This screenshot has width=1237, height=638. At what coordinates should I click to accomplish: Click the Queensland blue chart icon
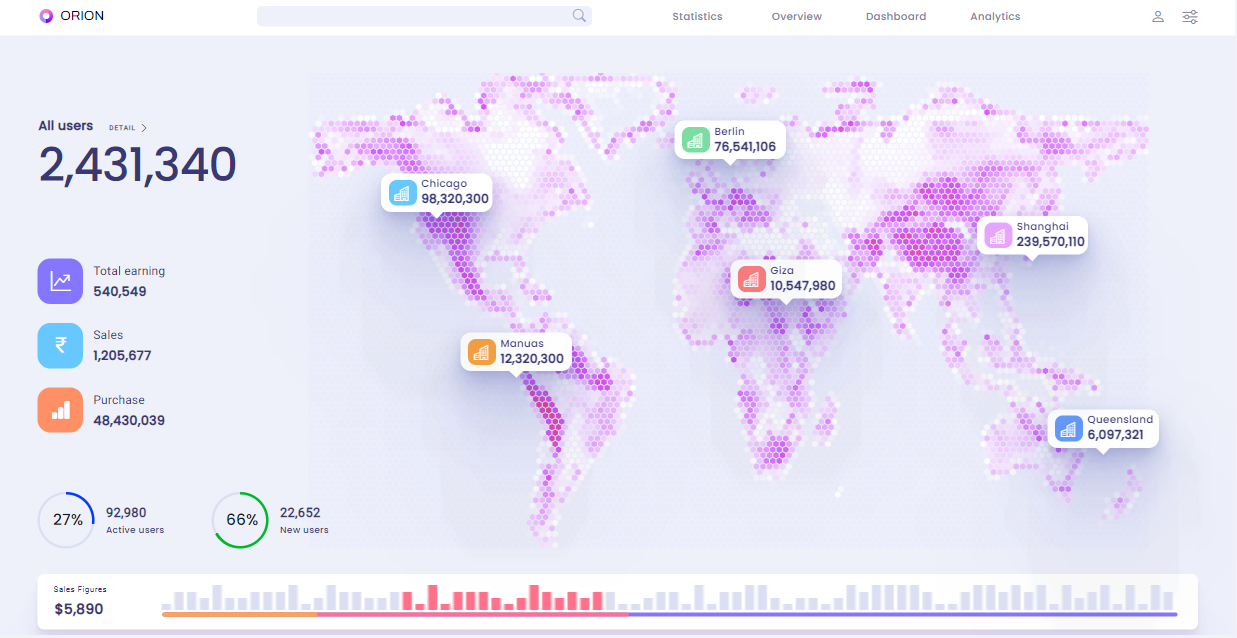tap(1068, 428)
